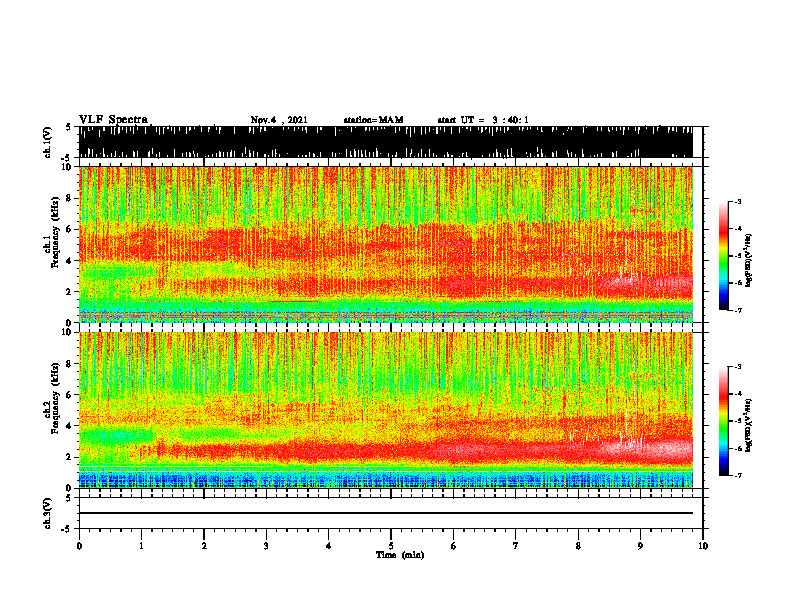The image size is (792, 612).
Task: Click the blue low-frequency band in ch.2 spectrogram
Action: tap(385, 479)
